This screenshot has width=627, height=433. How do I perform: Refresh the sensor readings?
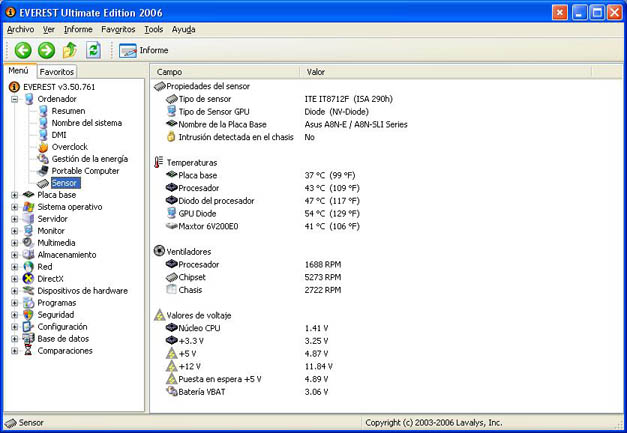(x=93, y=50)
